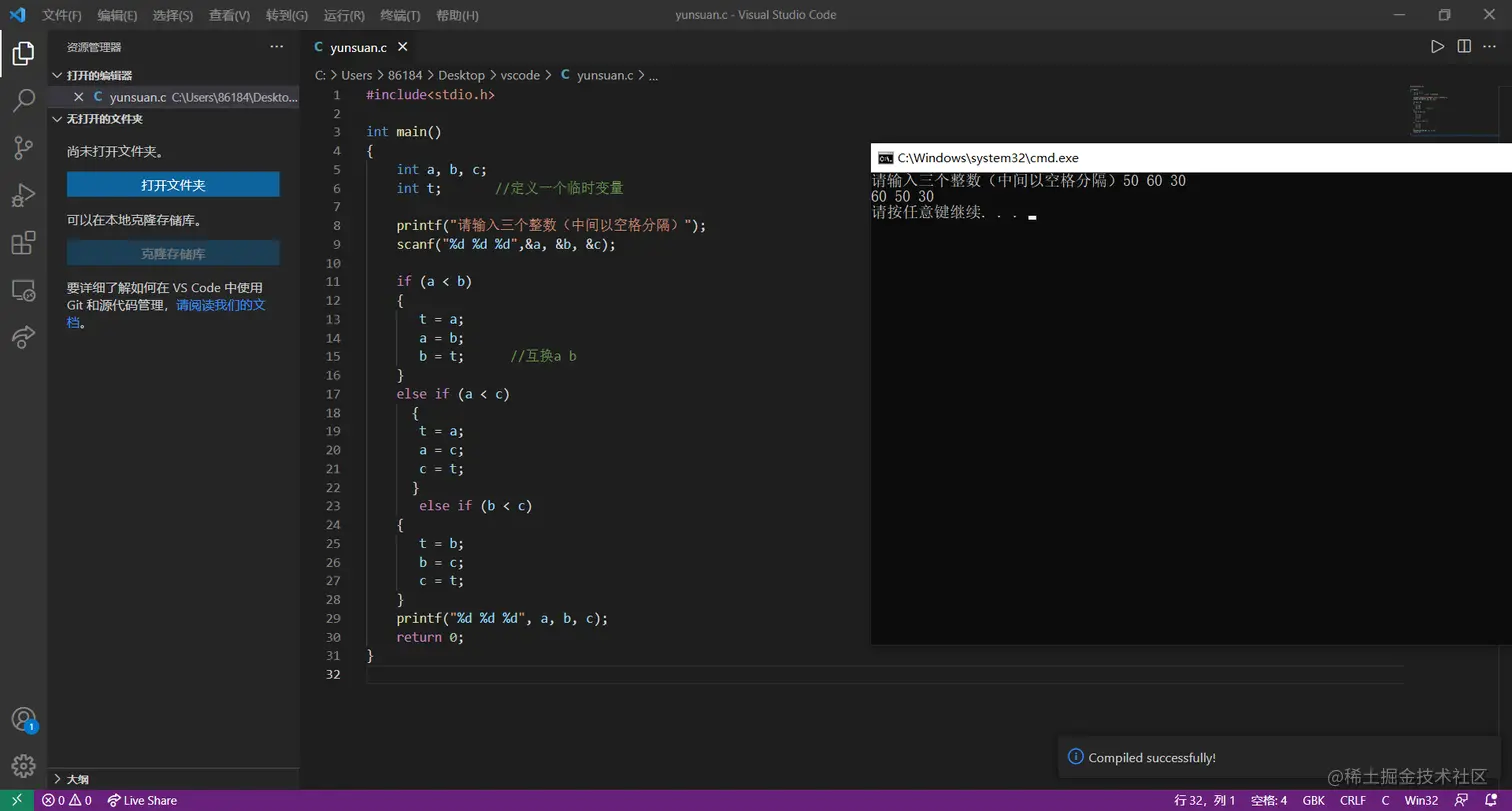Click the remote window status bar icon
The width and height of the screenshot is (1512, 811).
click(x=17, y=800)
